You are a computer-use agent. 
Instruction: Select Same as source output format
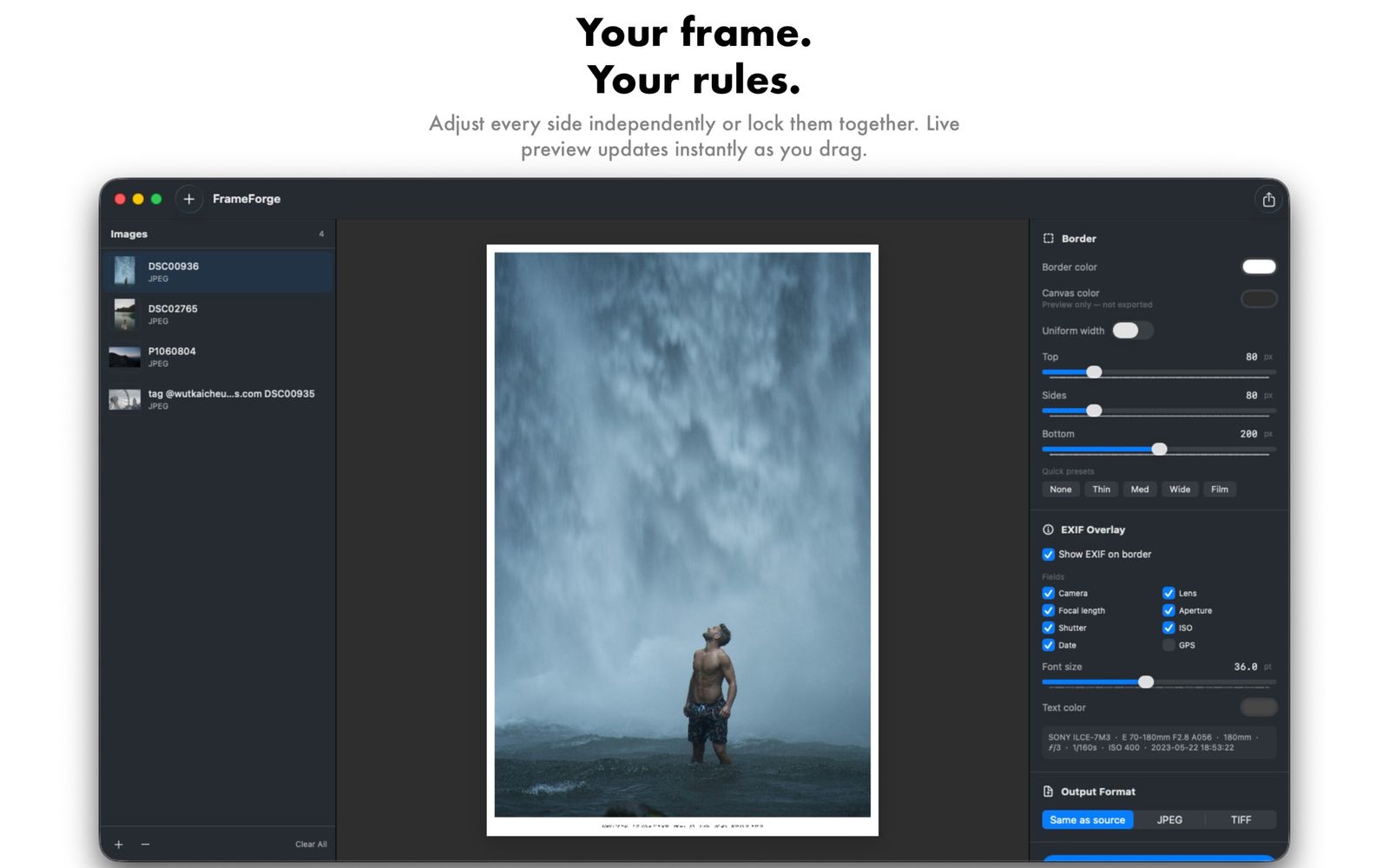pos(1088,820)
